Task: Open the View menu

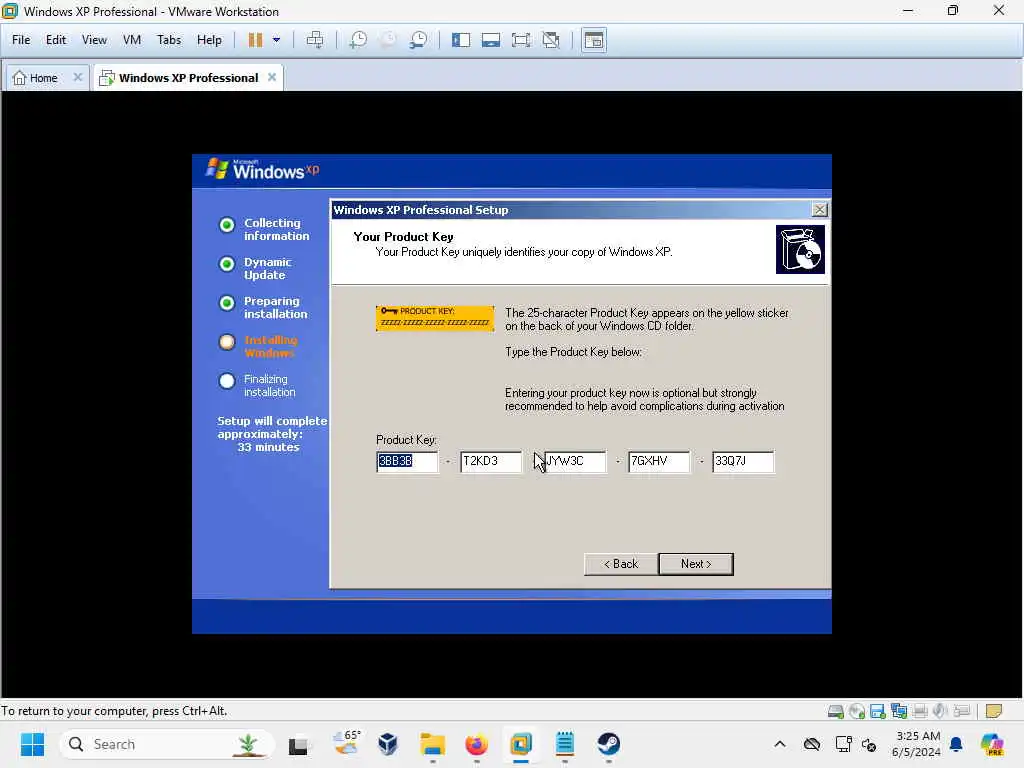Action: (x=94, y=40)
